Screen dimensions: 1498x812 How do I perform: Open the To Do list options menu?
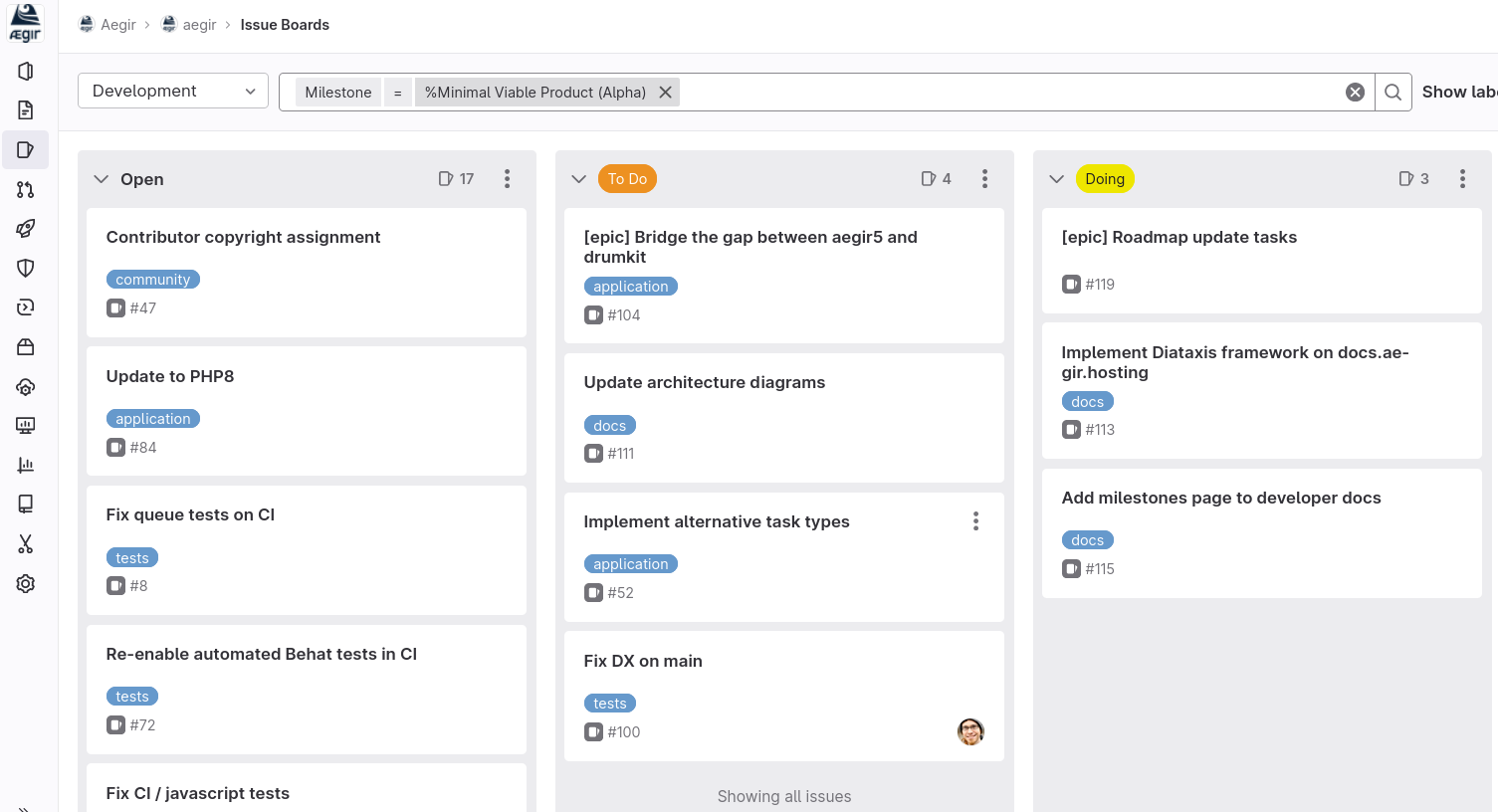(x=984, y=179)
